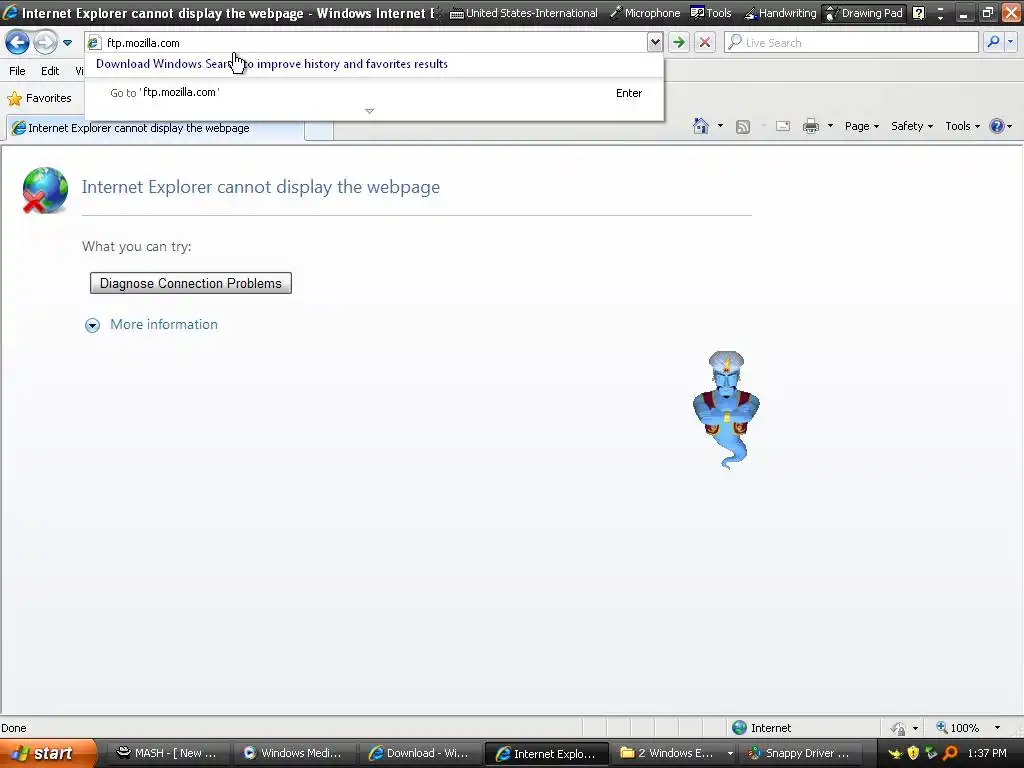1024x768 pixels.
Task: Click the language bar Help icon
Action: (x=918, y=13)
